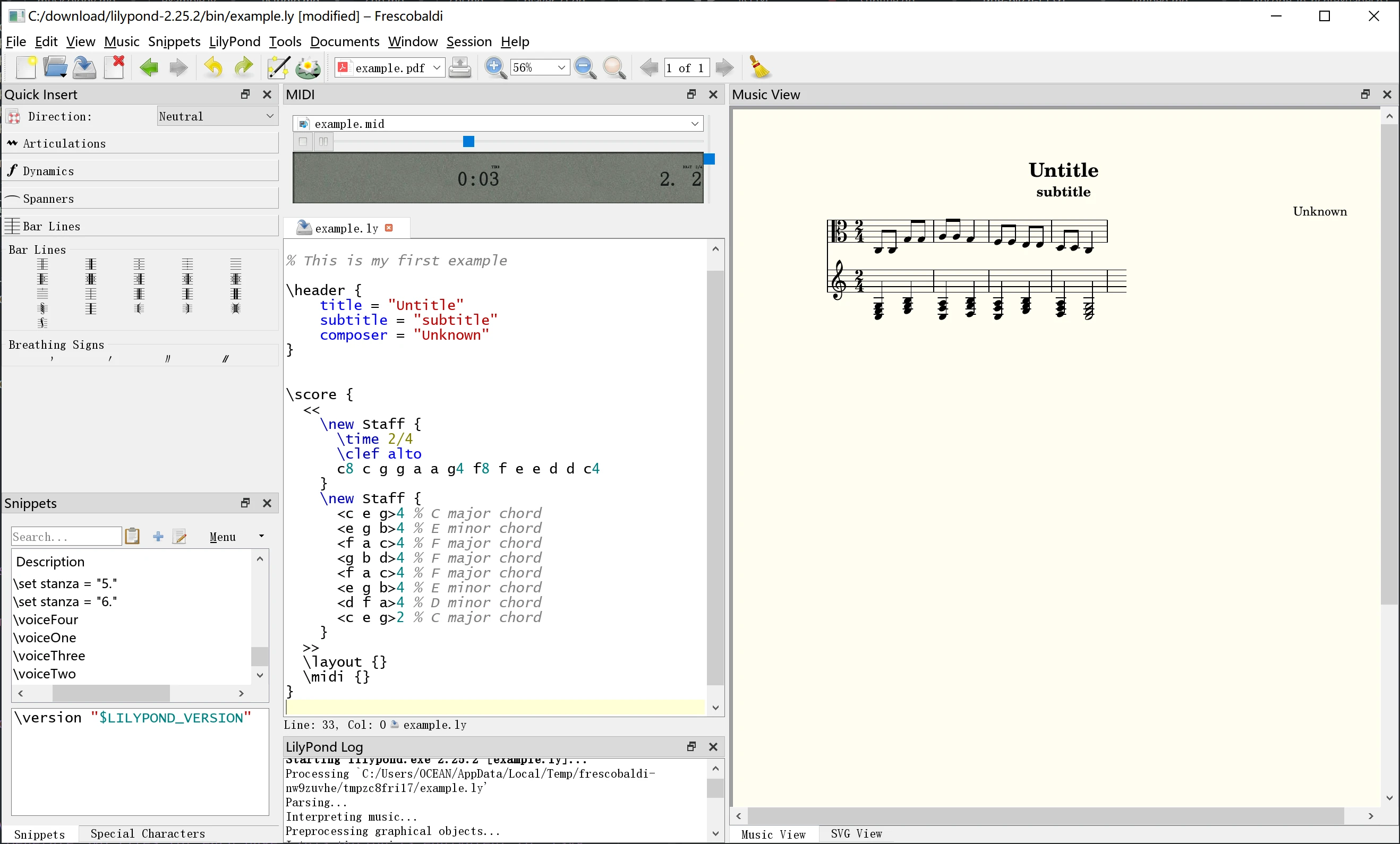Image resolution: width=1400 pixels, height=844 pixels.
Task: Click the LilyPond compile/engrave icon
Action: [308, 68]
